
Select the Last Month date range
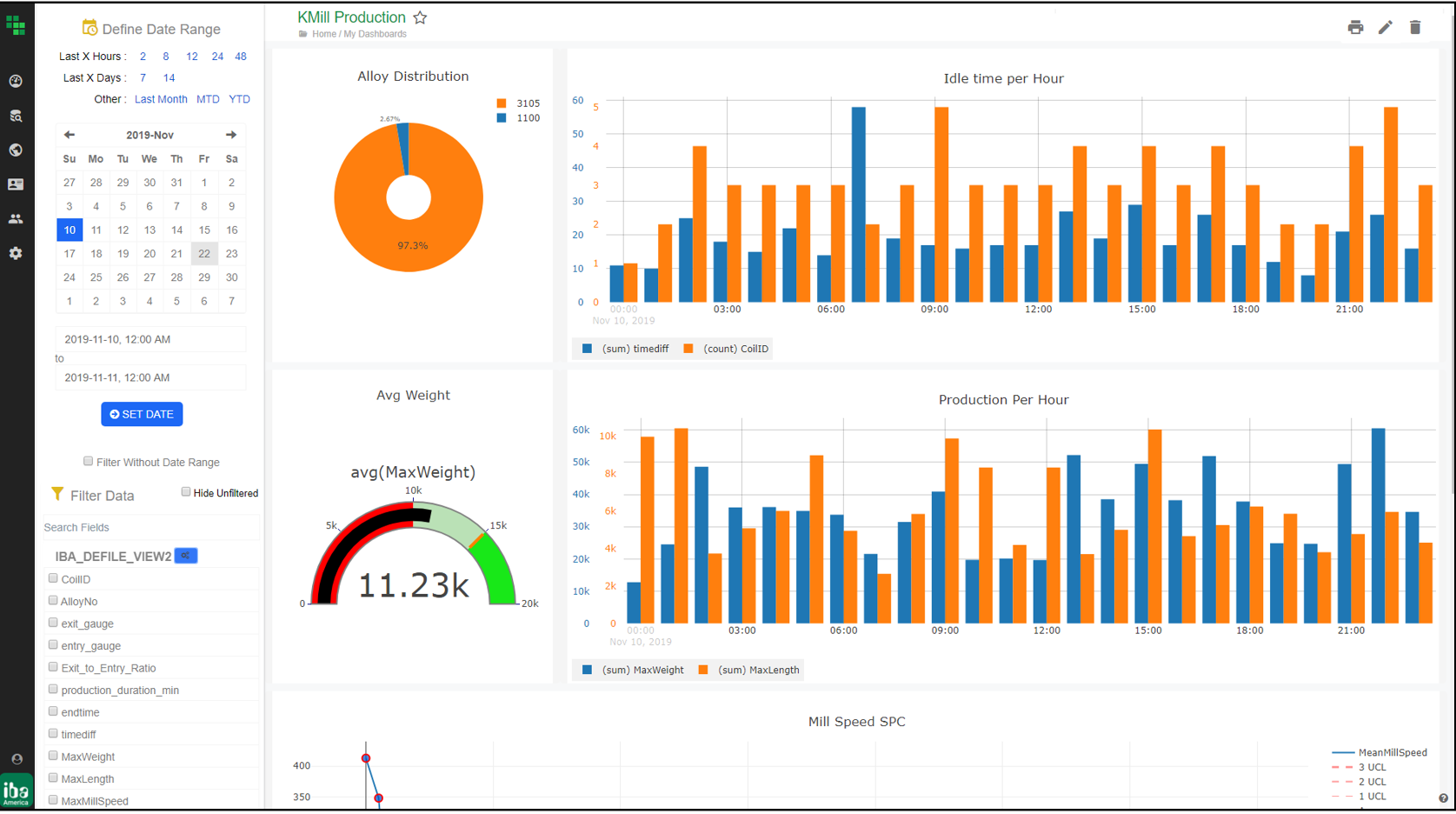[x=161, y=98]
